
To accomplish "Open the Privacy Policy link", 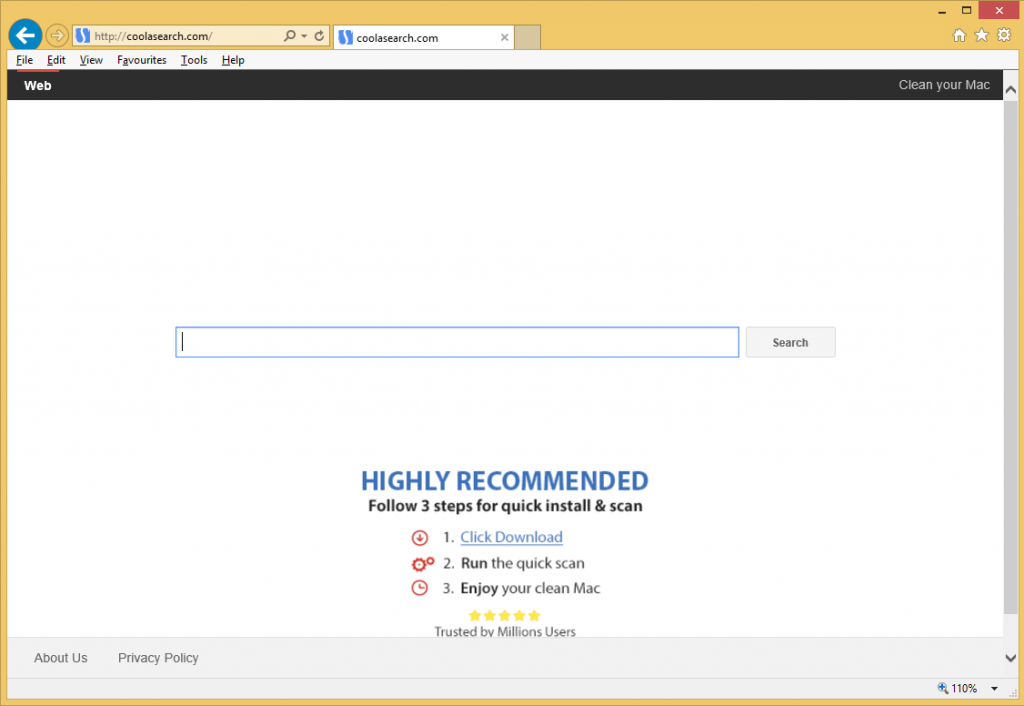I will click(158, 658).
